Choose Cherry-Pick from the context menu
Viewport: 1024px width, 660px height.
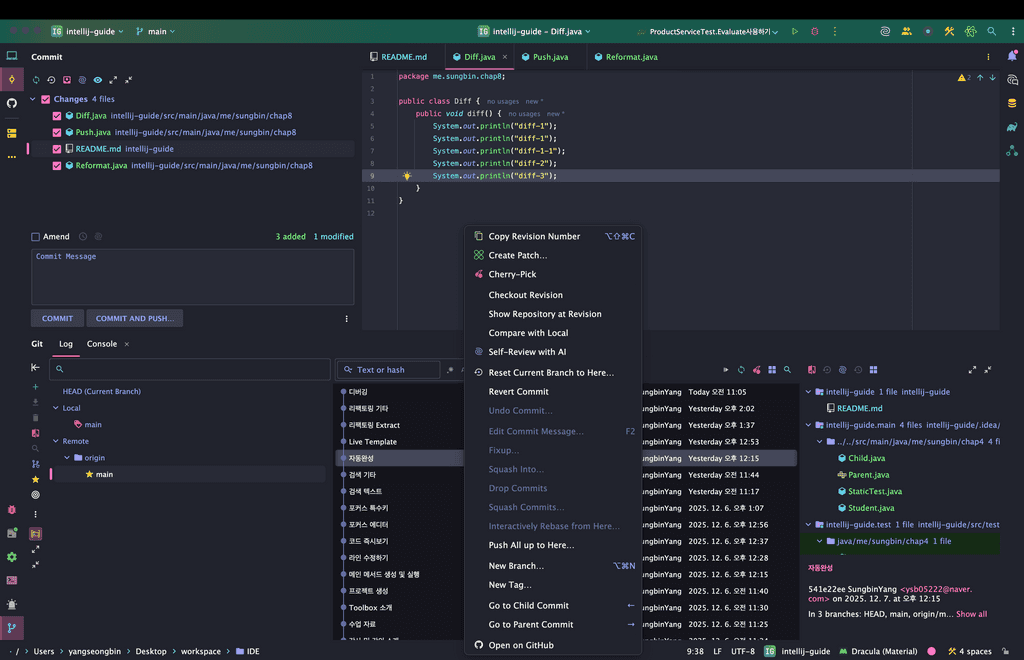[x=512, y=274]
